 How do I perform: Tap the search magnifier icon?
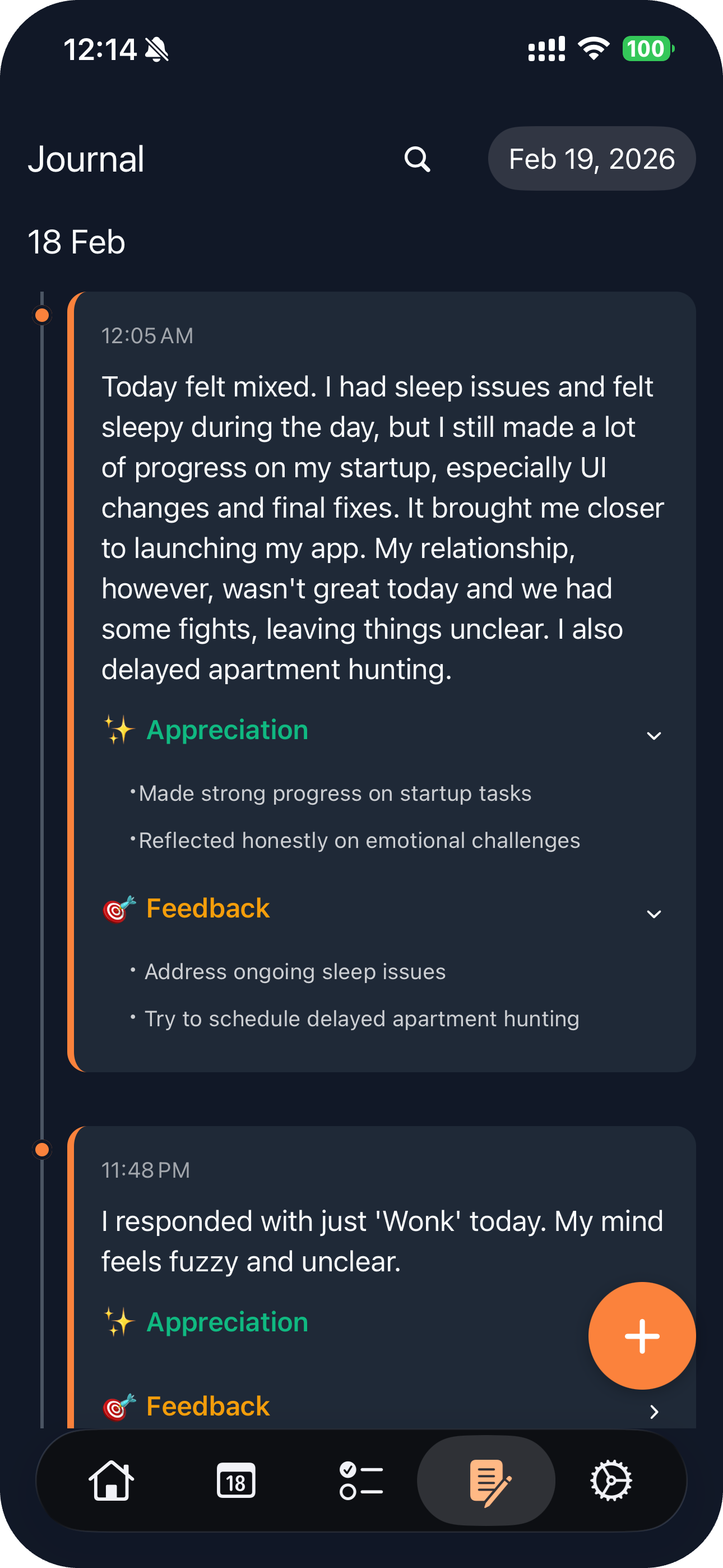coord(417,159)
